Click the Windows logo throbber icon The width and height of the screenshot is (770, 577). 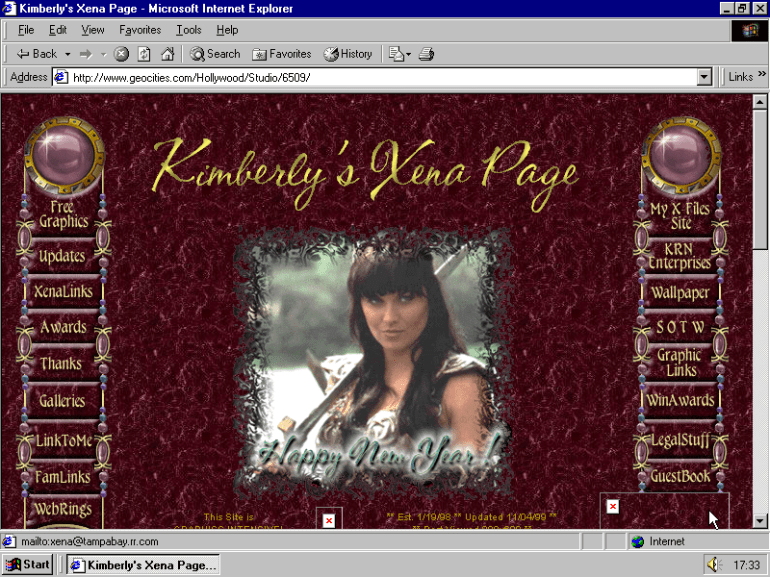[x=750, y=30]
